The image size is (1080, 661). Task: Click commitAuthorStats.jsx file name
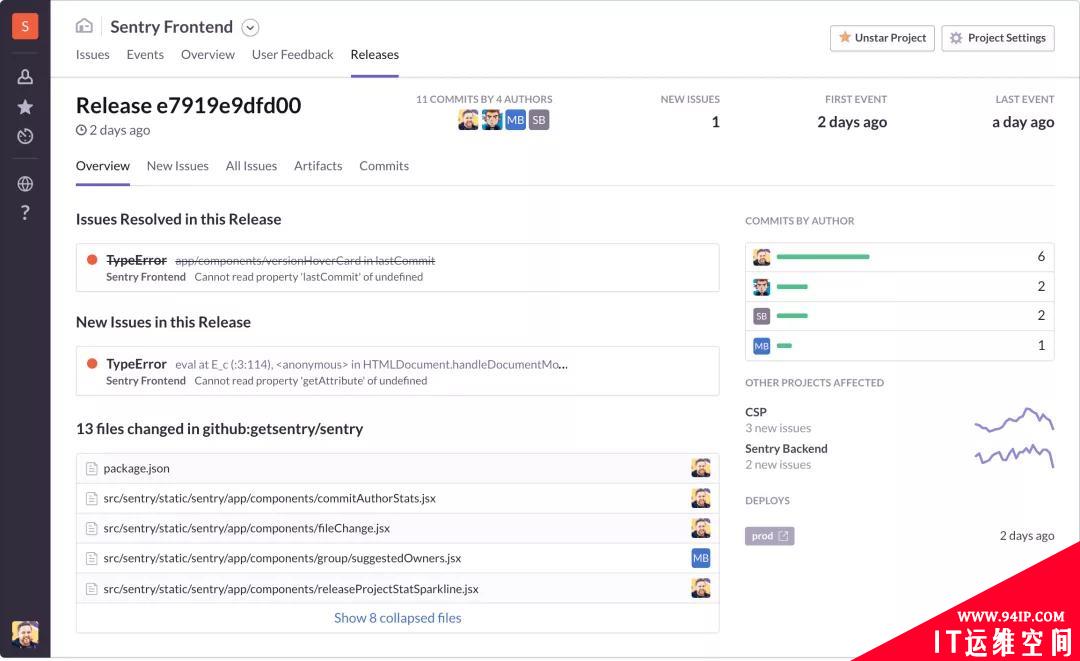click(x=269, y=499)
